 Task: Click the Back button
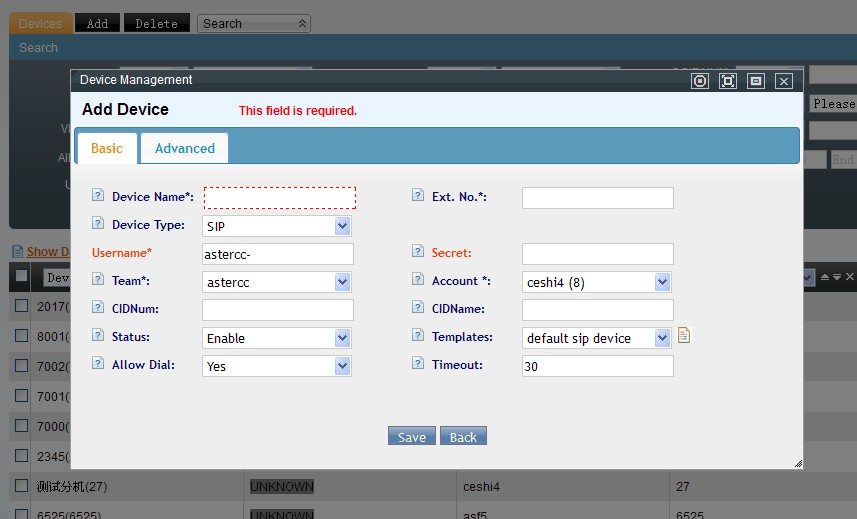point(463,437)
